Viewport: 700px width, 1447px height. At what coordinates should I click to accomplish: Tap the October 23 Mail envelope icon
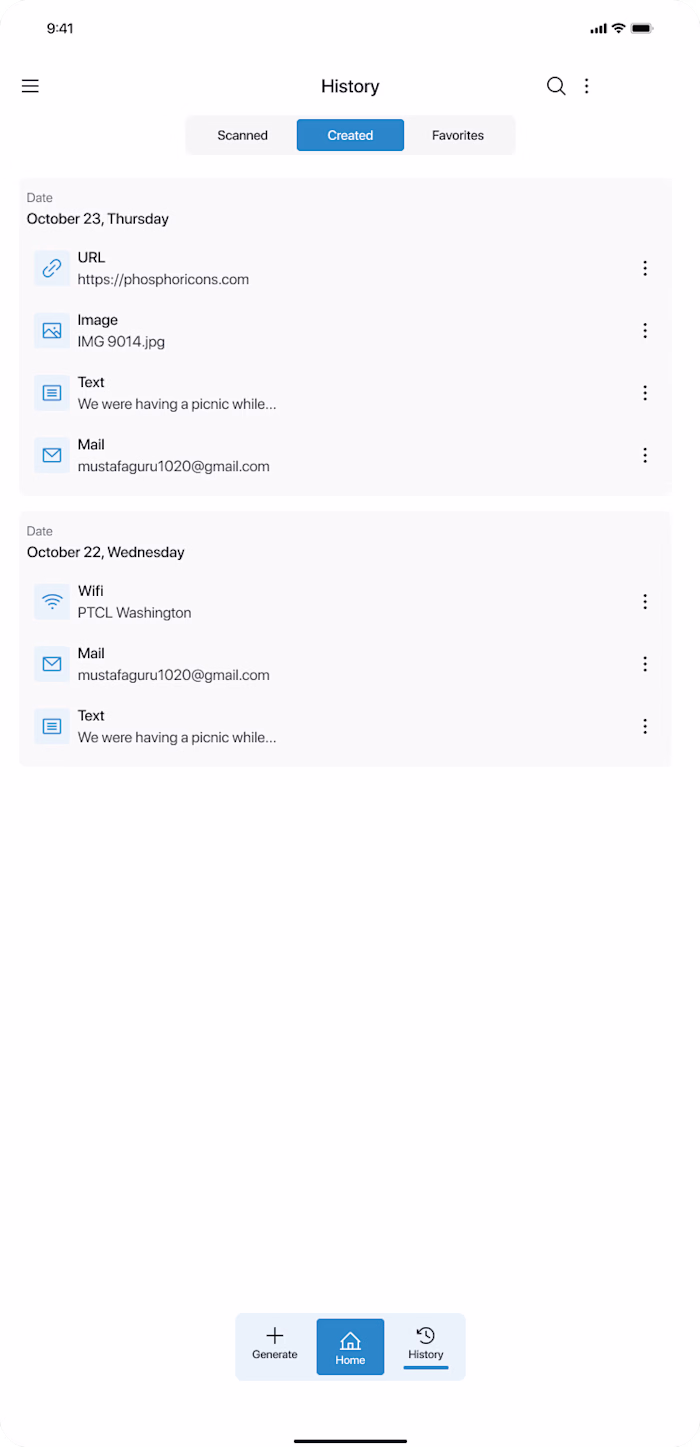tap(52, 455)
